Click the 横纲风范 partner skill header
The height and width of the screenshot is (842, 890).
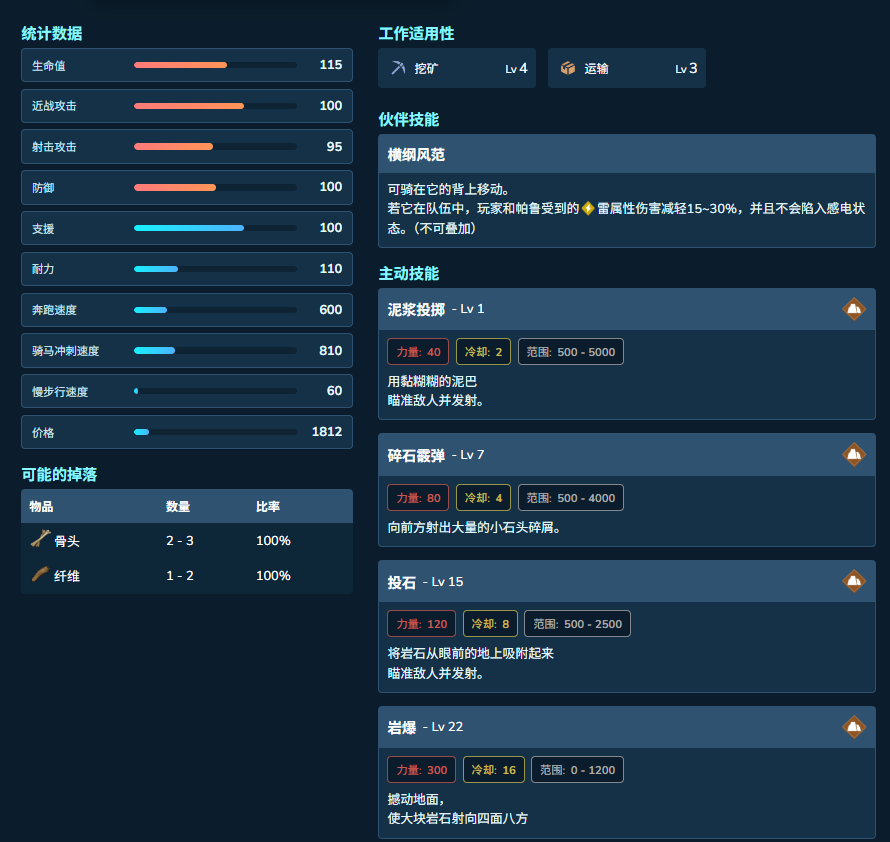tap(627, 154)
